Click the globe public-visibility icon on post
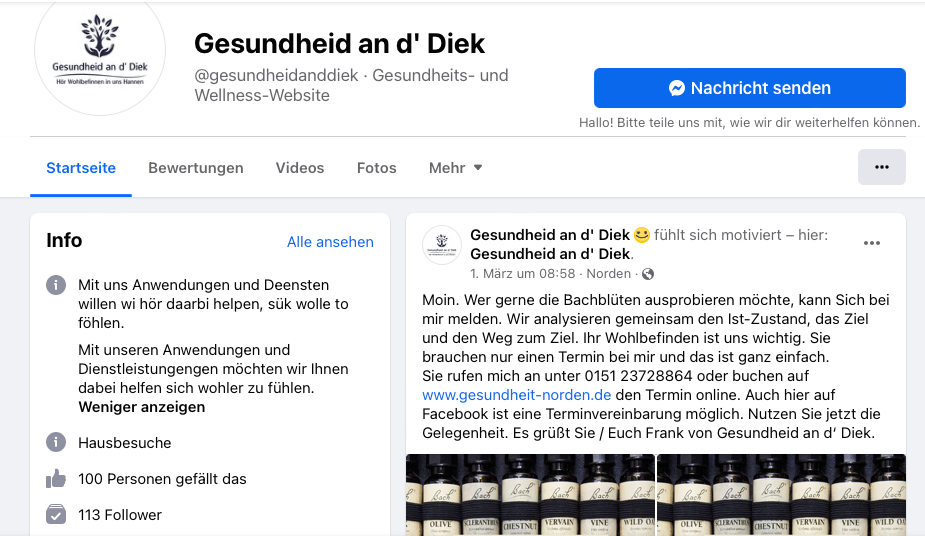 [x=648, y=274]
